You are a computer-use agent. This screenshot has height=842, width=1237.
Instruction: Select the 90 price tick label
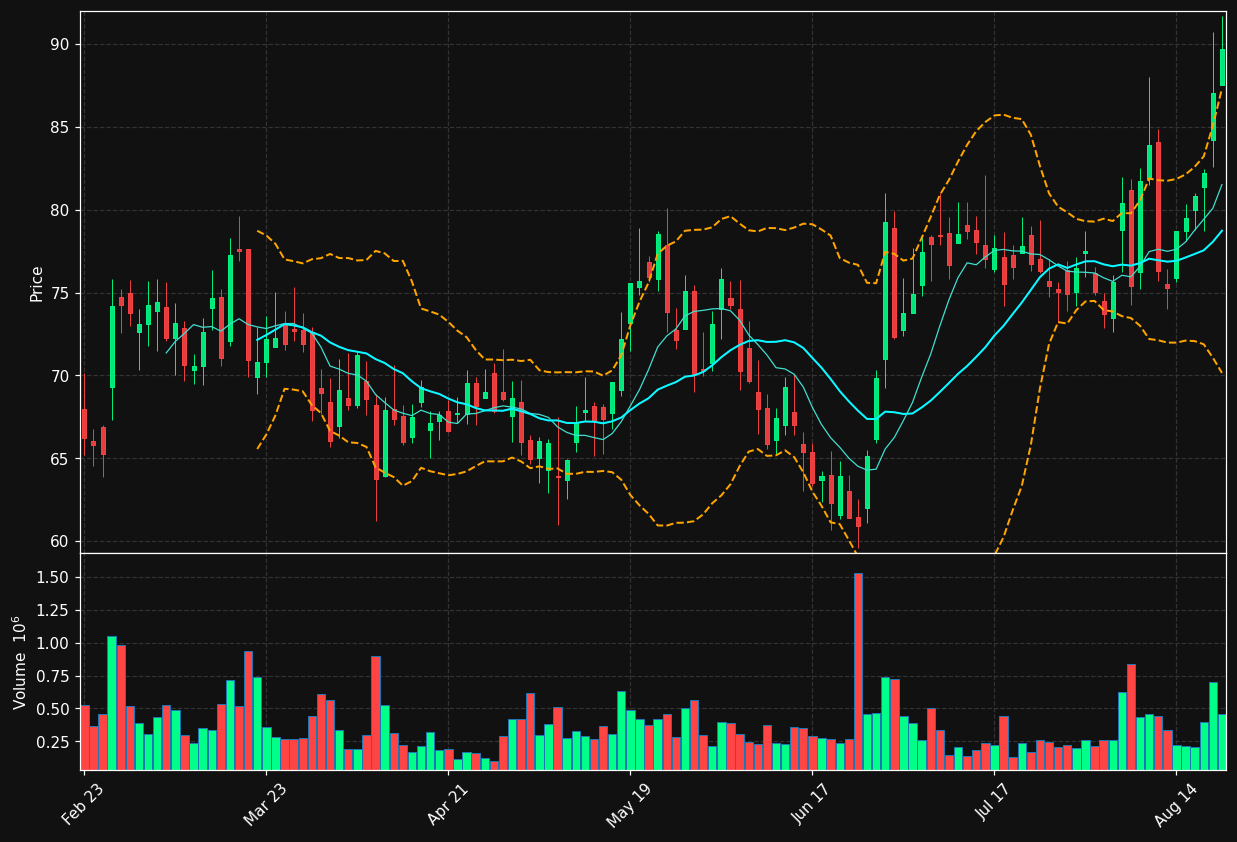click(x=58, y=44)
